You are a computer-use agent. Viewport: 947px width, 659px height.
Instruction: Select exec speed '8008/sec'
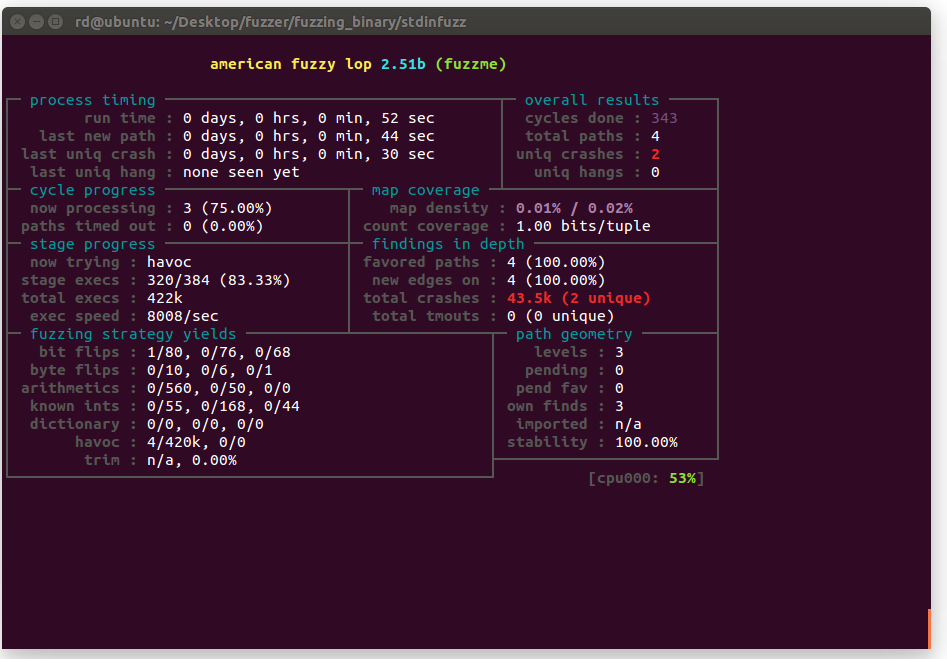[182, 317]
